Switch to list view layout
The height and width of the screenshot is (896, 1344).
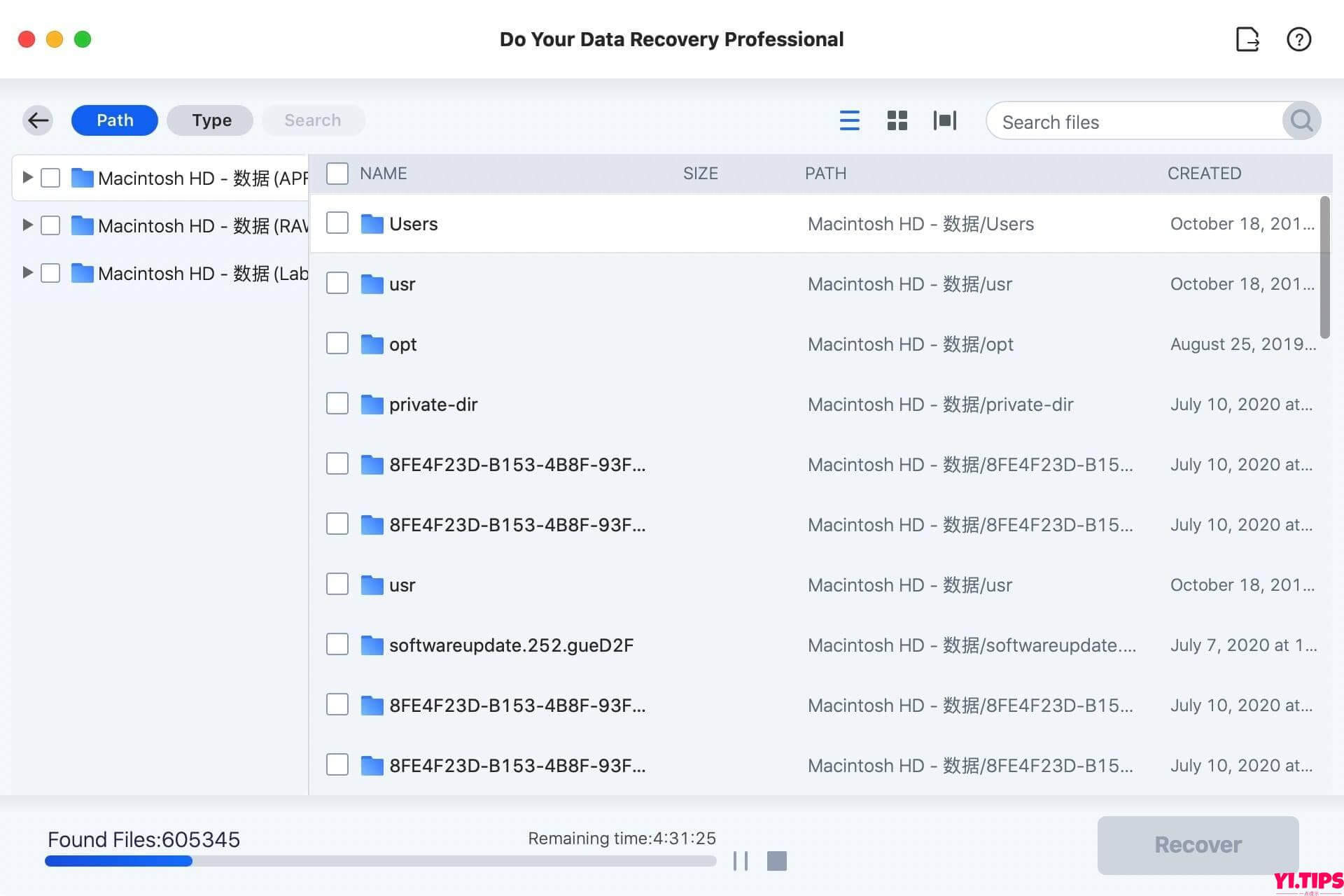click(x=849, y=120)
